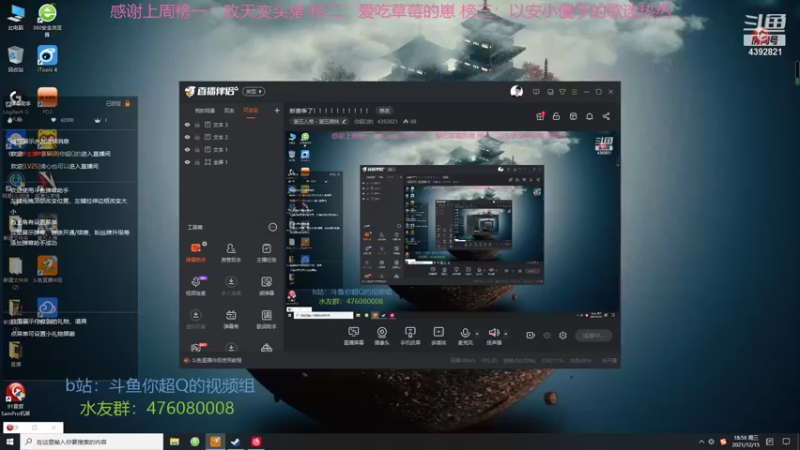This screenshot has width=800, height=450.
Task: Open the 虚拟形象 tool icon
Action: point(195,319)
